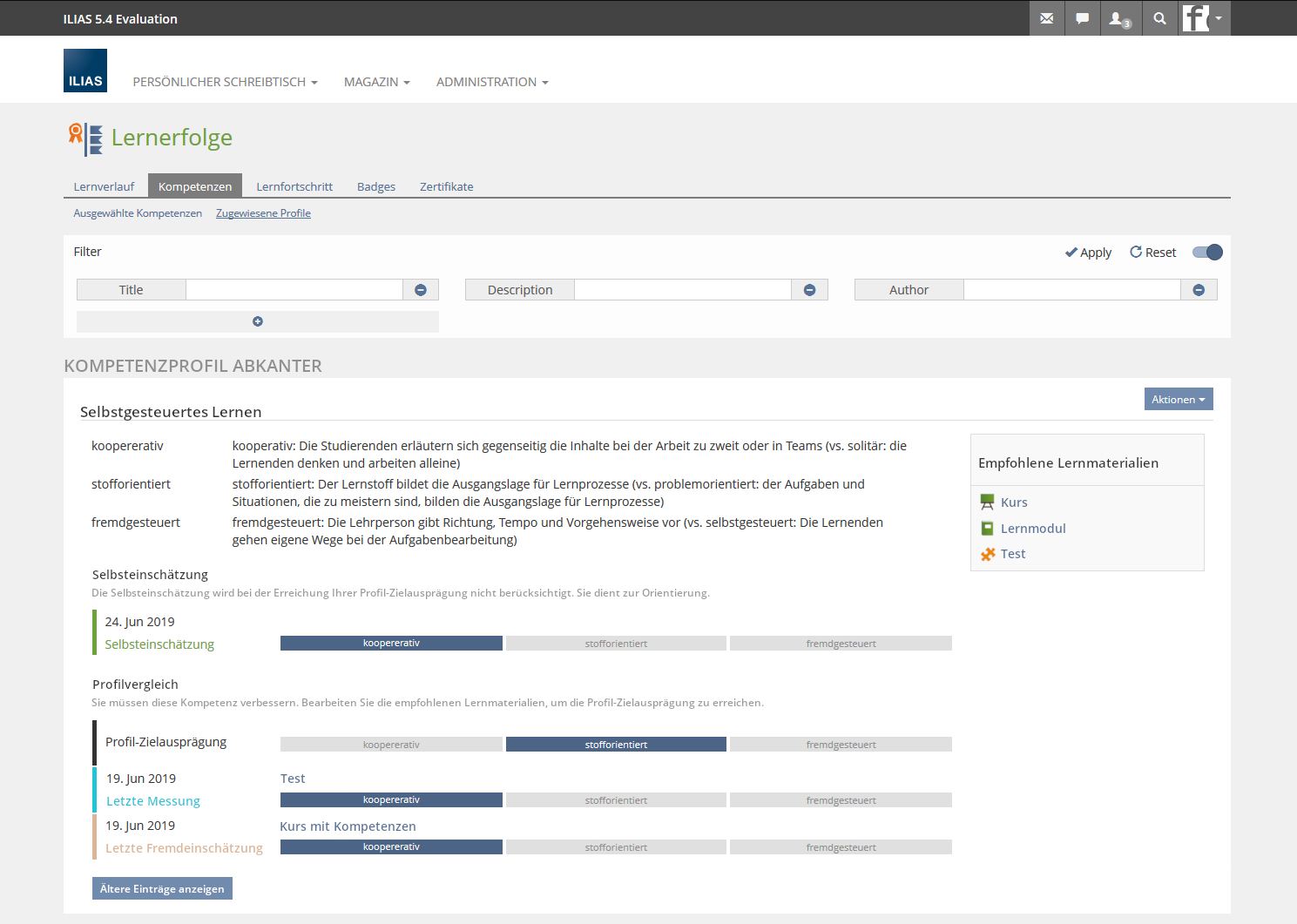Remove the Description filter with minus icon
Viewport: 1297px width, 924px height.
click(809, 290)
